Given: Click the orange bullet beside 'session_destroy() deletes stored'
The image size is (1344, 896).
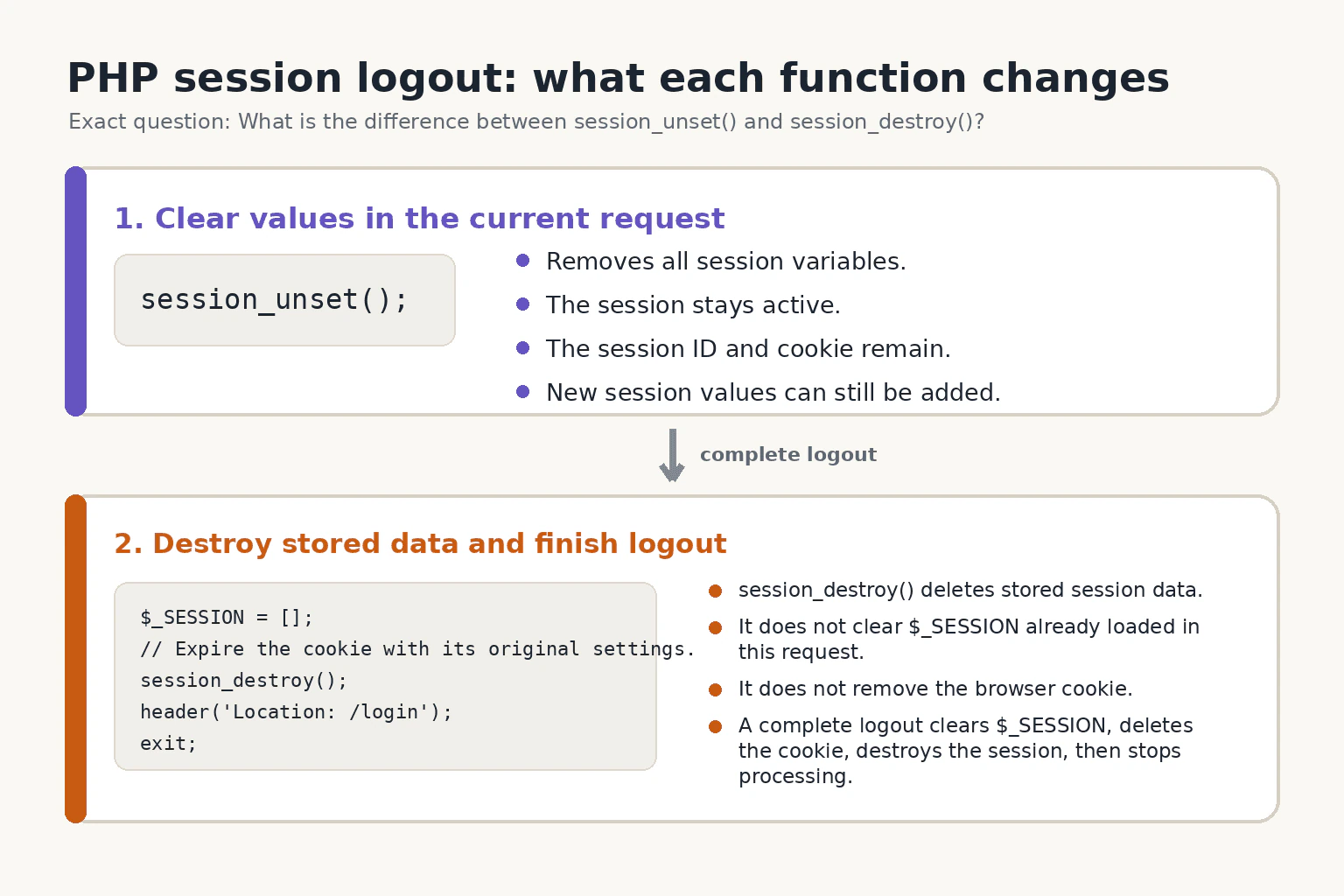Looking at the screenshot, I should click(716, 591).
